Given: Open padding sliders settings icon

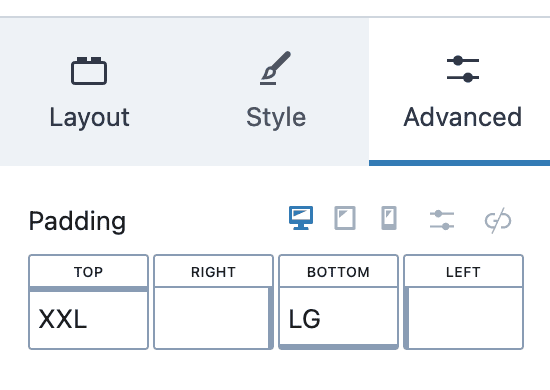Looking at the screenshot, I should 442,220.
